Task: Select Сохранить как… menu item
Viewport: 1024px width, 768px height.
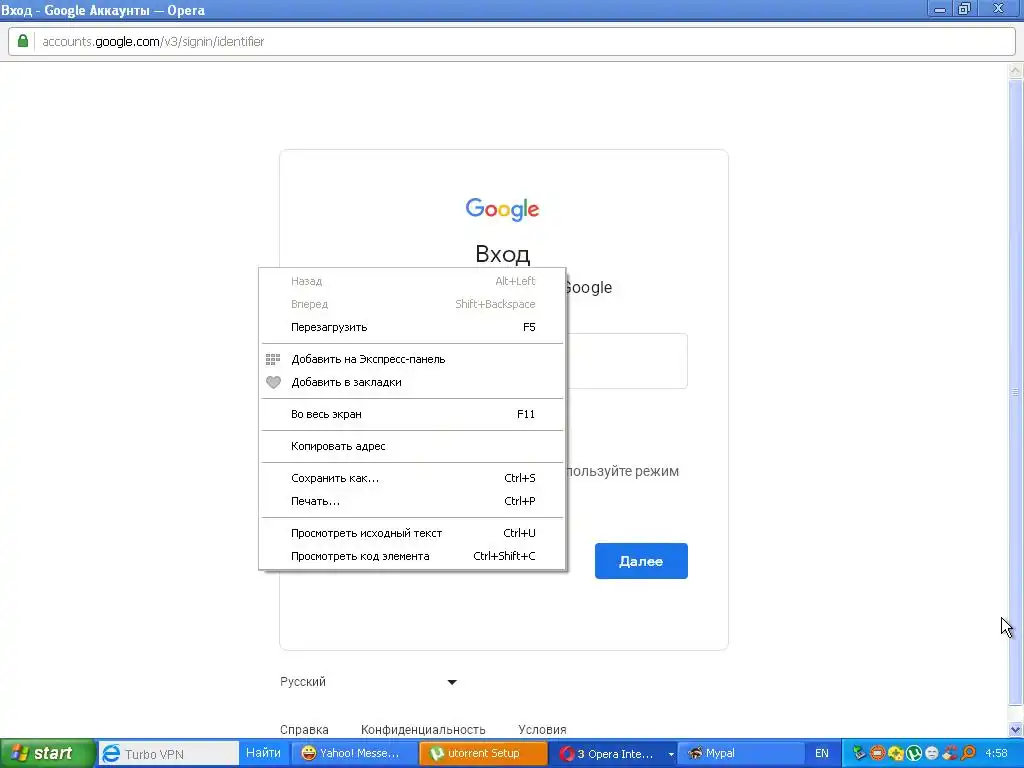Action: (x=412, y=478)
